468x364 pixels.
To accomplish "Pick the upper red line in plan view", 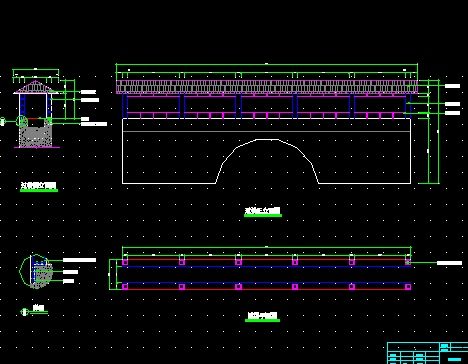I will (266, 259).
